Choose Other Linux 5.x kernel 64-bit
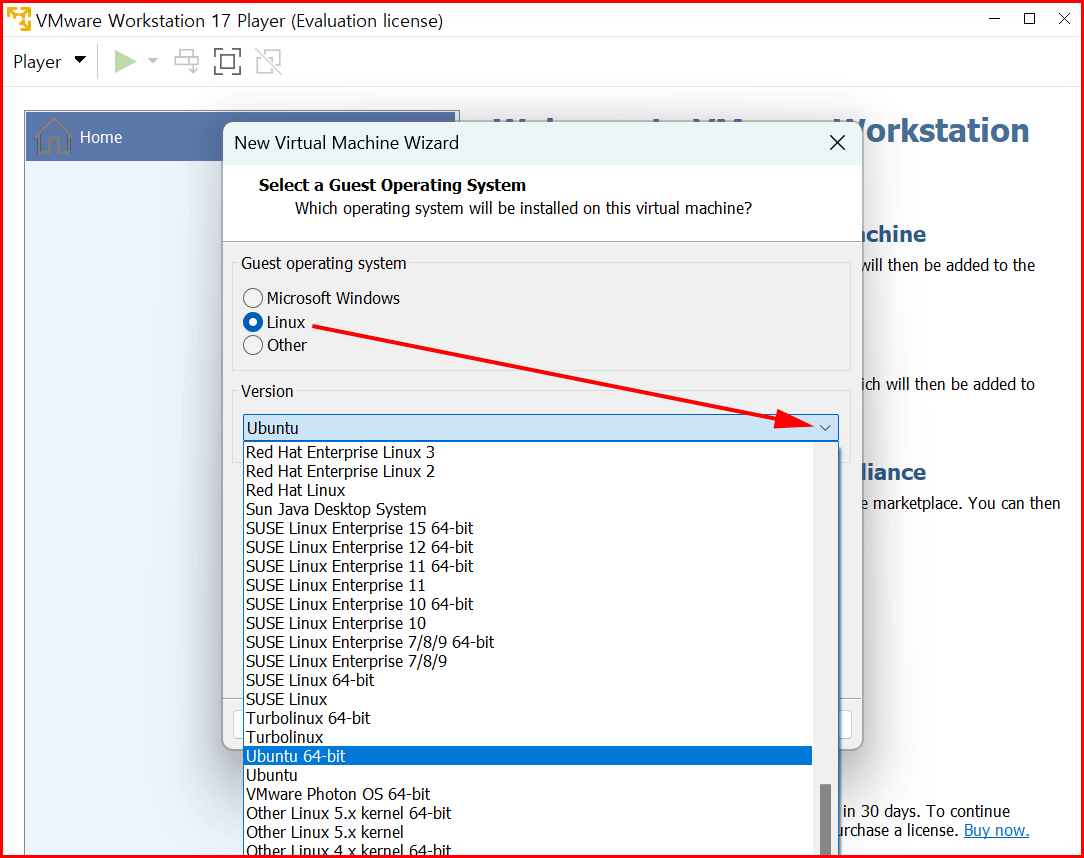The image size is (1084, 858). (528, 814)
